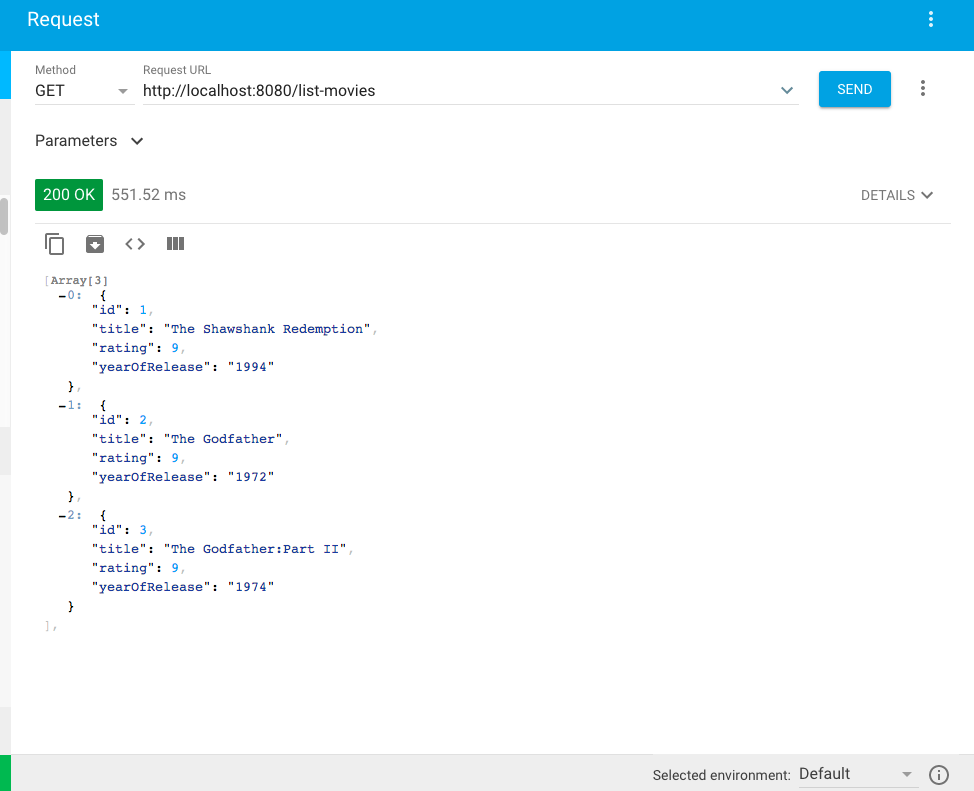Click the "1974" yearOfRelease value
This screenshot has width=974, height=791.
(251, 587)
